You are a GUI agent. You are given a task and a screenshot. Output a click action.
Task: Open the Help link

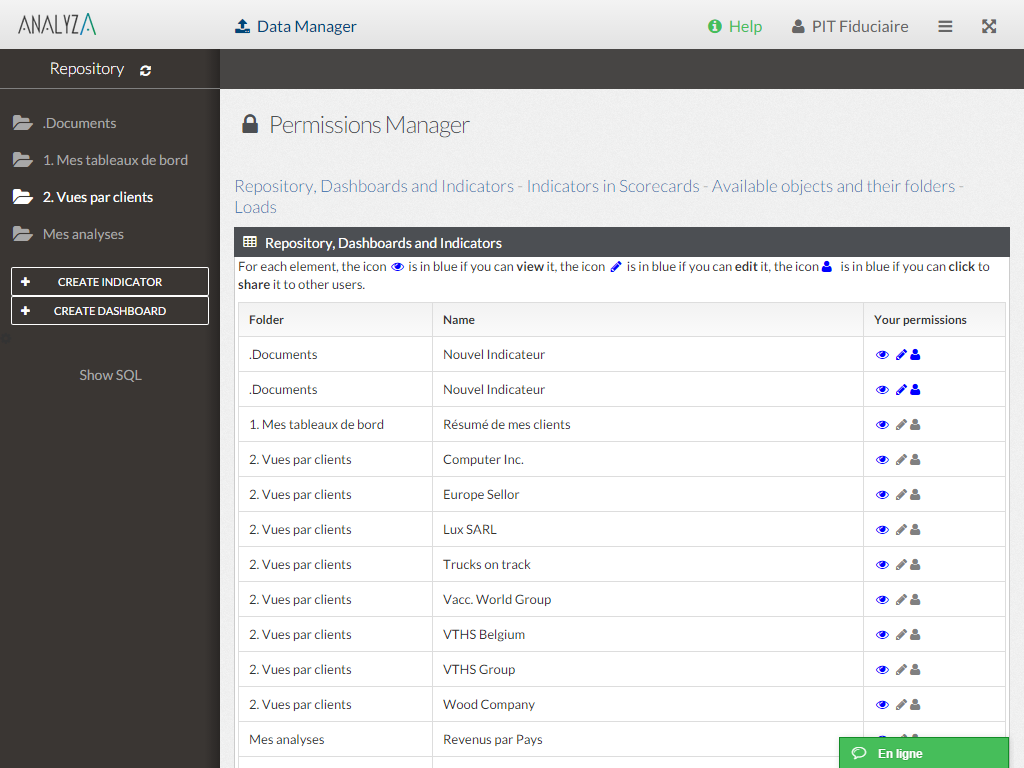[x=735, y=26]
